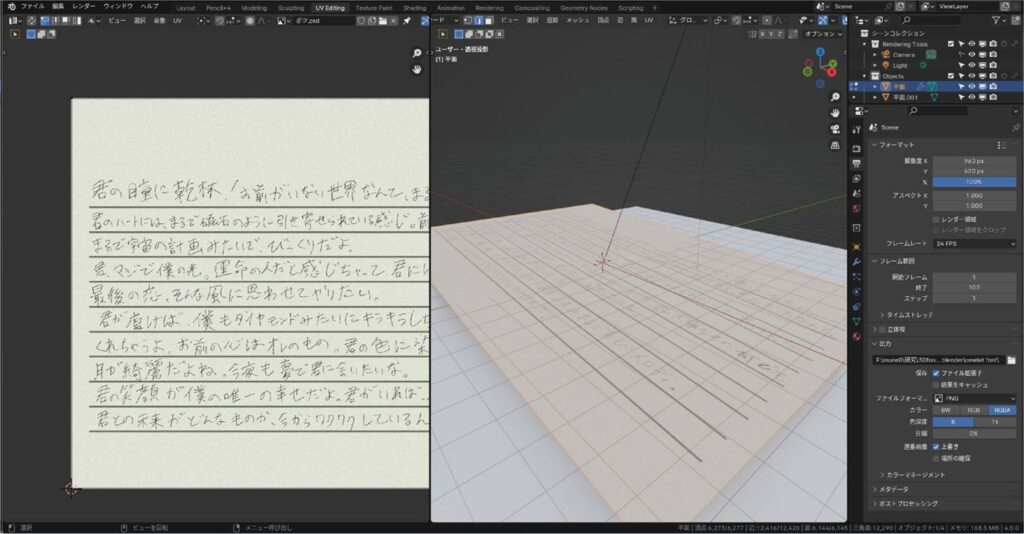Click the UV editor pan hand icon

(417, 69)
